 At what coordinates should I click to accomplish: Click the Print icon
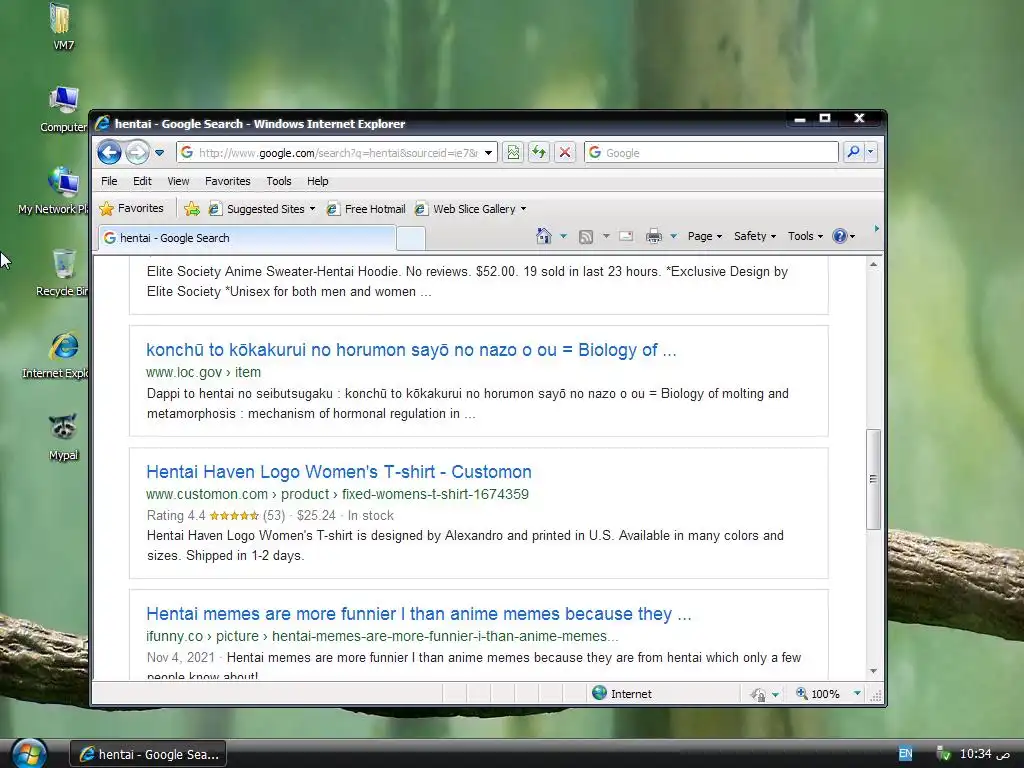654,236
